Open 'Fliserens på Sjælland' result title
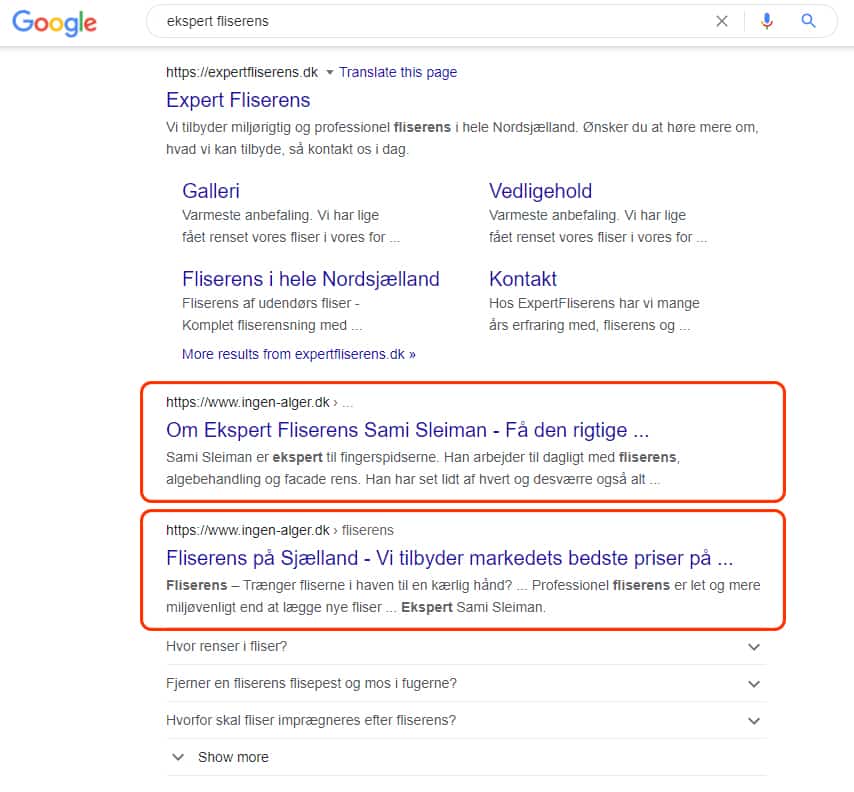854x792 pixels. (450, 558)
